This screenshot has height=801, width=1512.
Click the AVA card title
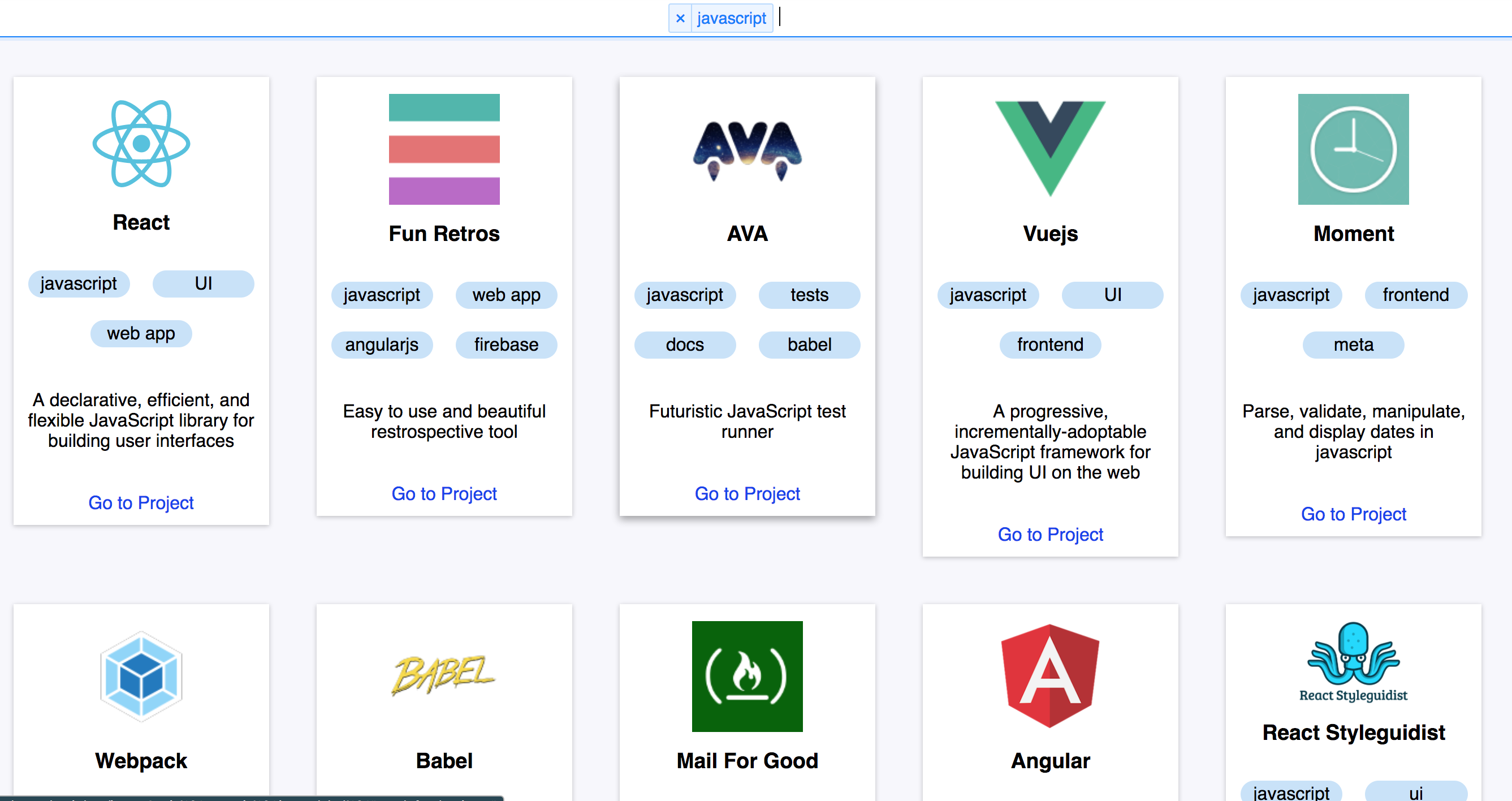(x=747, y=234)
